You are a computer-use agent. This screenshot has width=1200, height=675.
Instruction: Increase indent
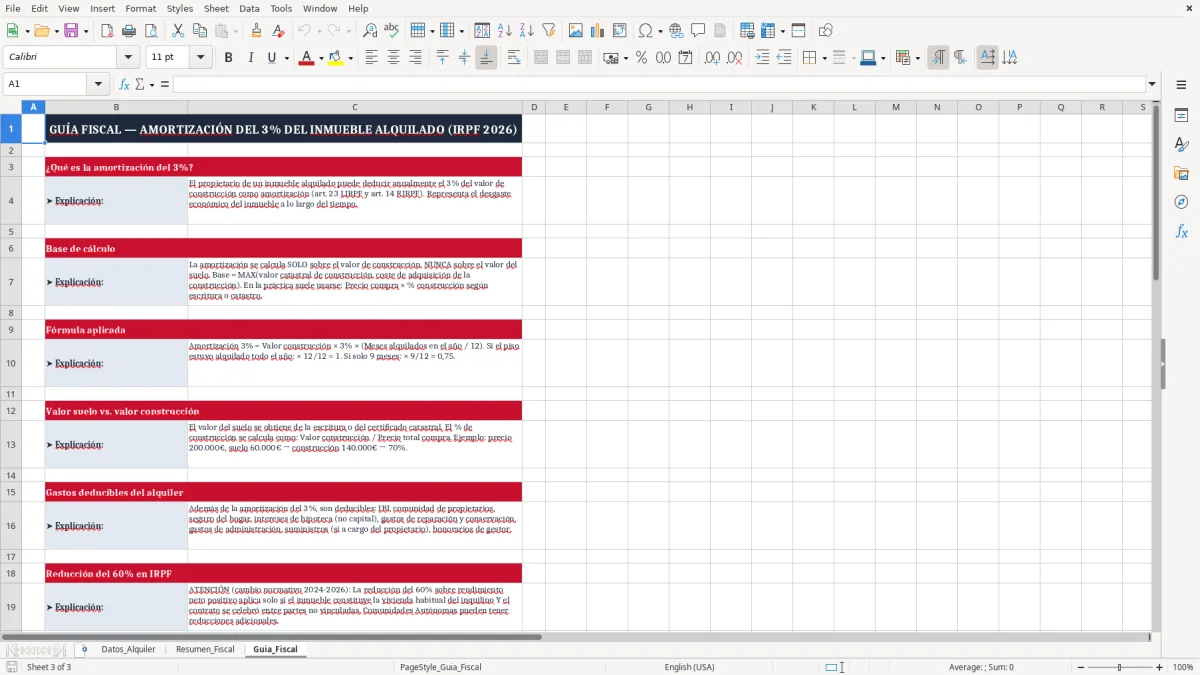click(762, 58)
